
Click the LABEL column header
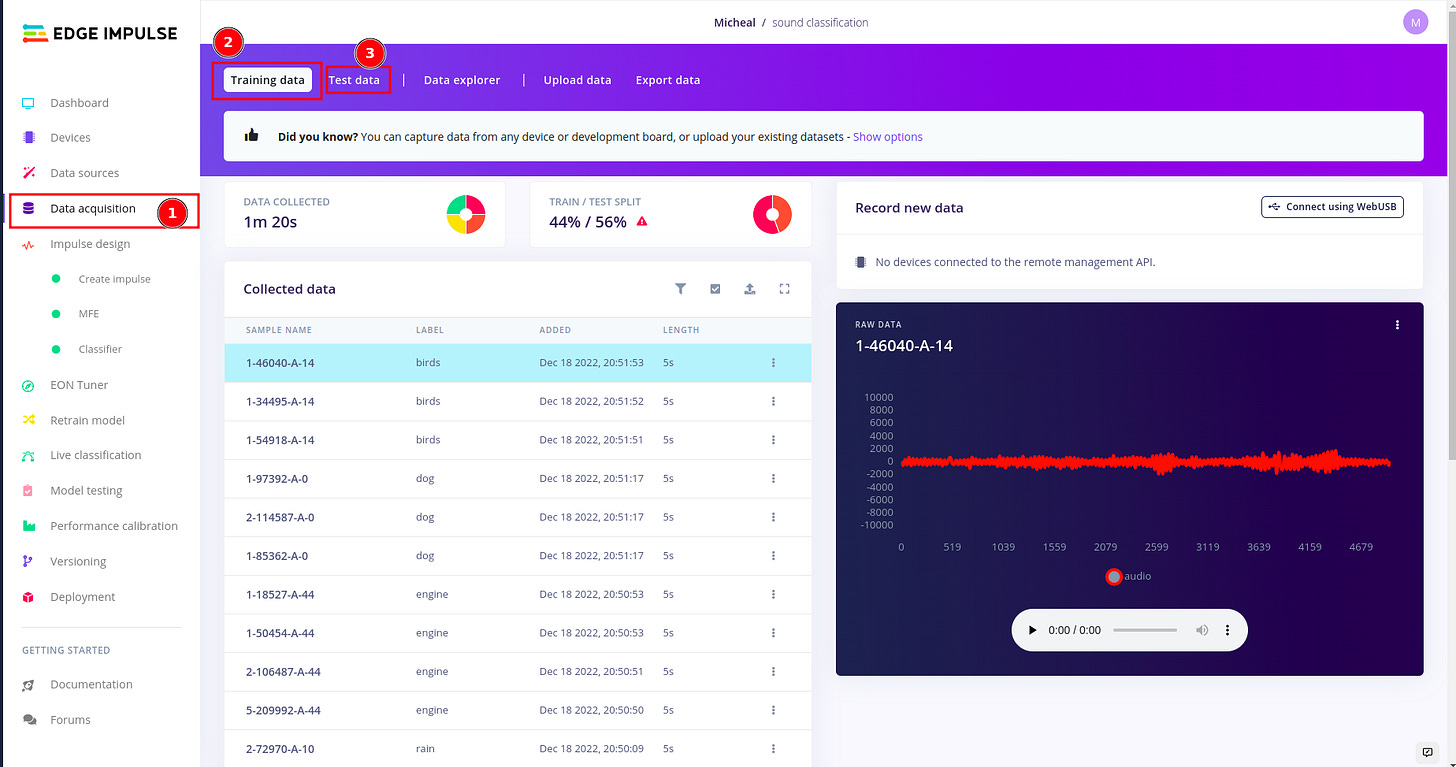pyautogui.click(x=430, y=330)
